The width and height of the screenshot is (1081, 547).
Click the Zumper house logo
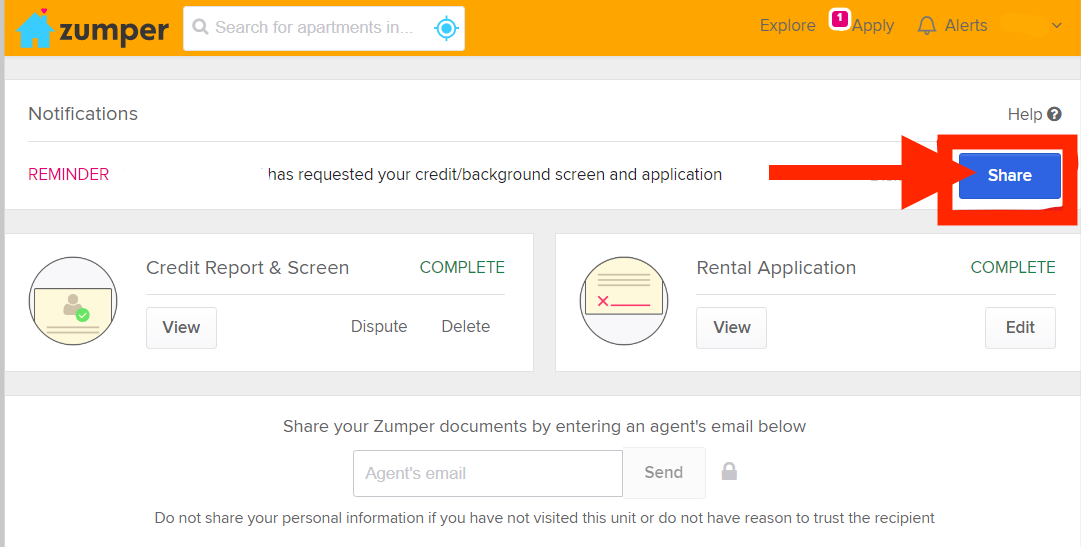pyautogui.click(x=34, y=28)
